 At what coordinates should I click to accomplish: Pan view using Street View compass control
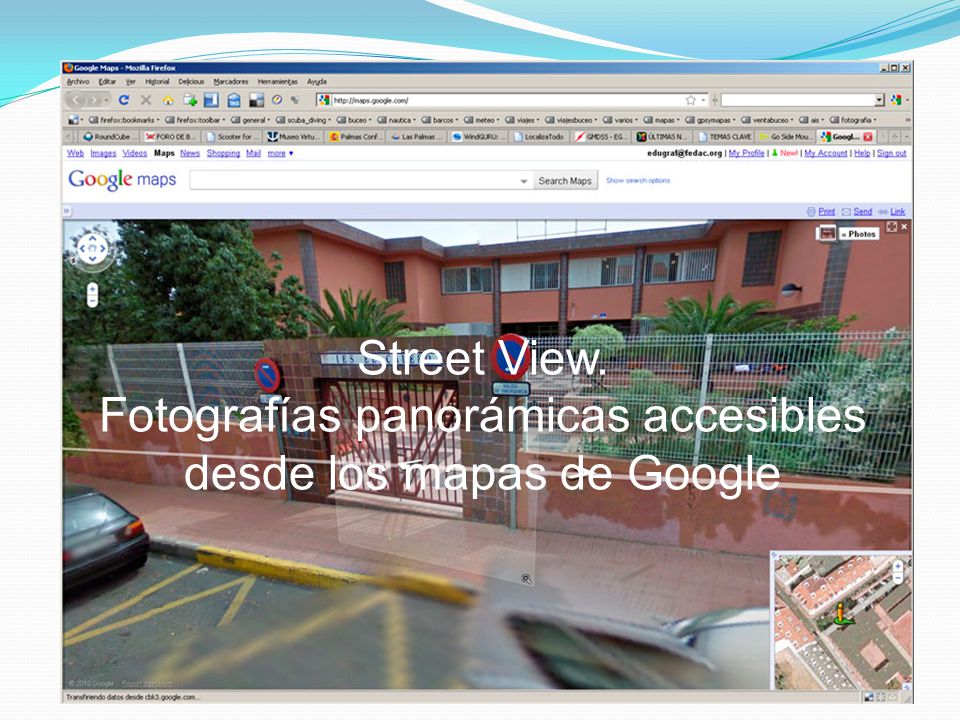tap(92, 249)
